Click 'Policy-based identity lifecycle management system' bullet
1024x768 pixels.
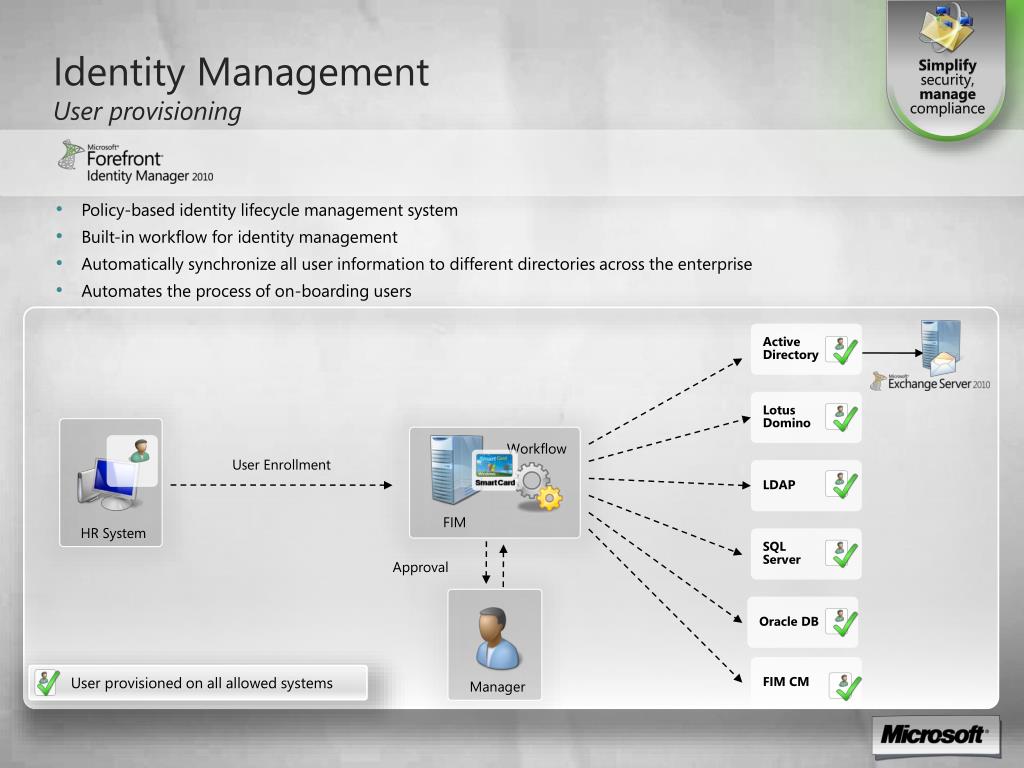point(269,210)
